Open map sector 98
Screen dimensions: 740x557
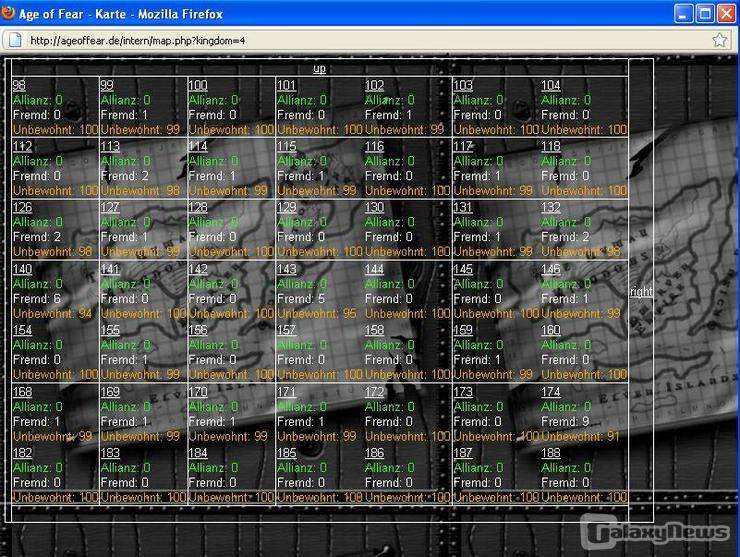point(19,85)
